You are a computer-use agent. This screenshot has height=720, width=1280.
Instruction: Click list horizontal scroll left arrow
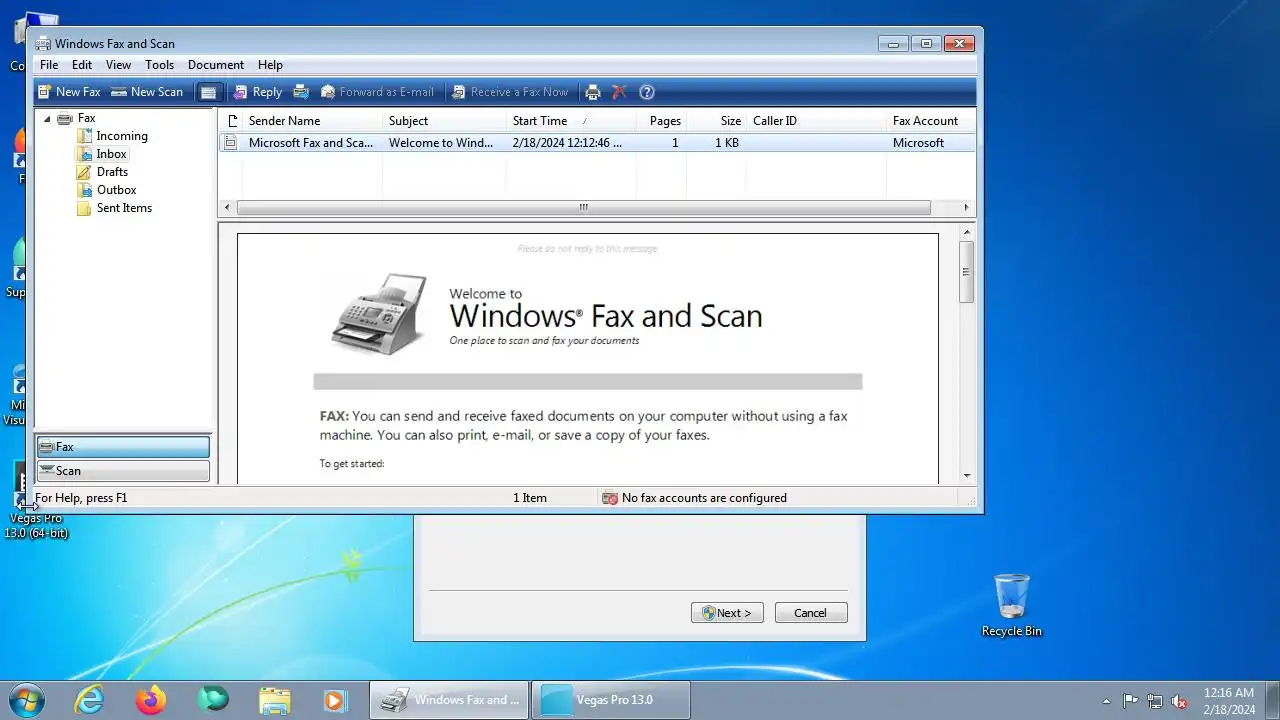[227, 208]
